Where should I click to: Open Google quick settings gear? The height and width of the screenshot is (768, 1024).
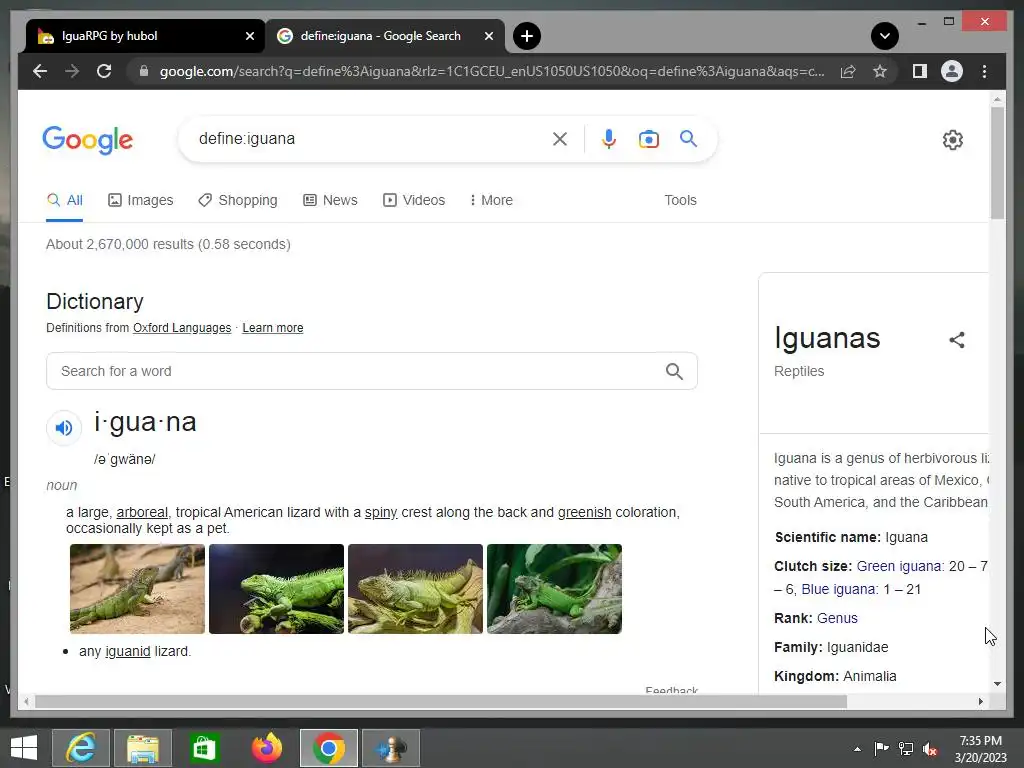pos(952,139)
